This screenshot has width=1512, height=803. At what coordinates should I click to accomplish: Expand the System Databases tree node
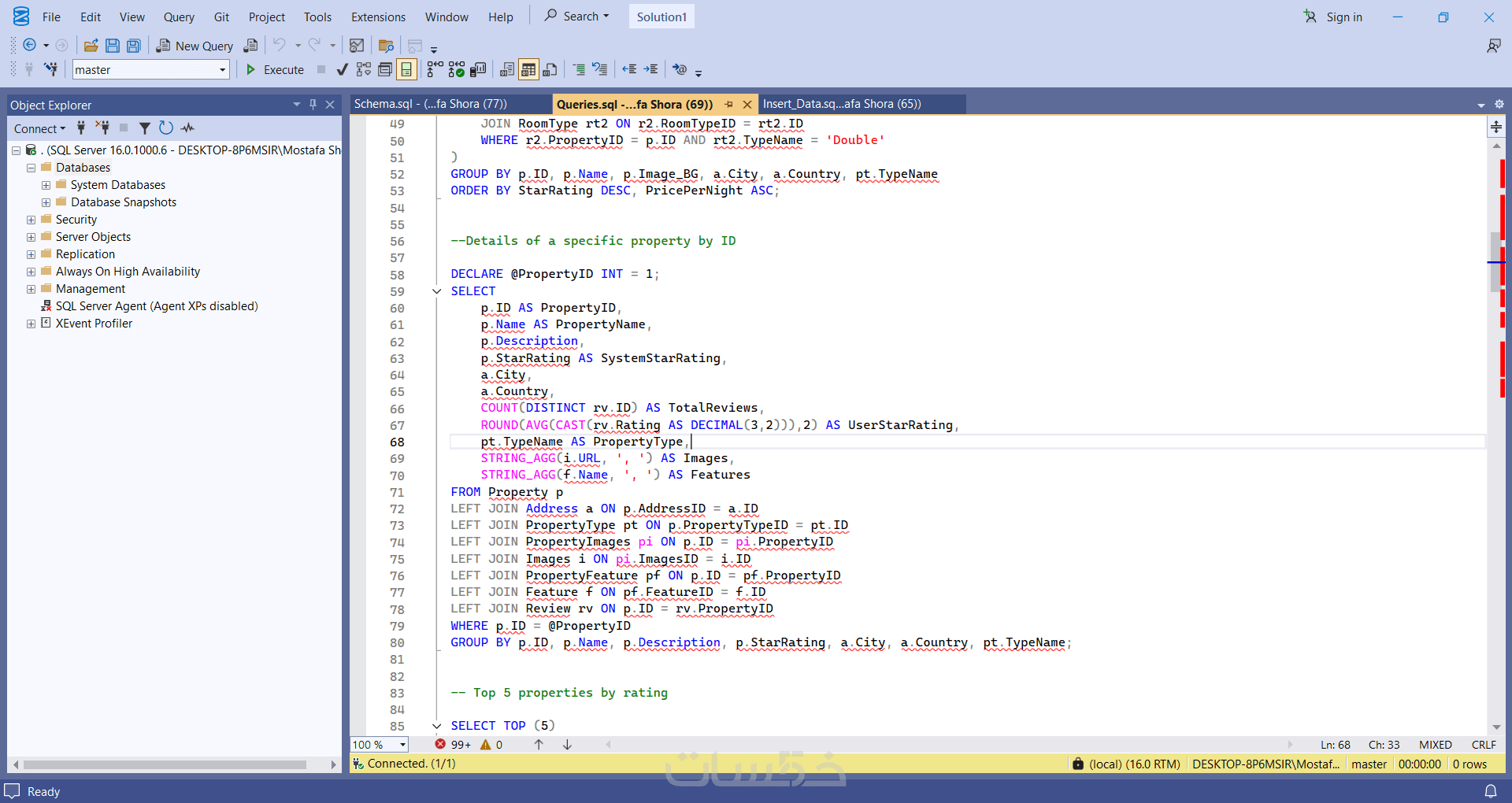[46, 185]
